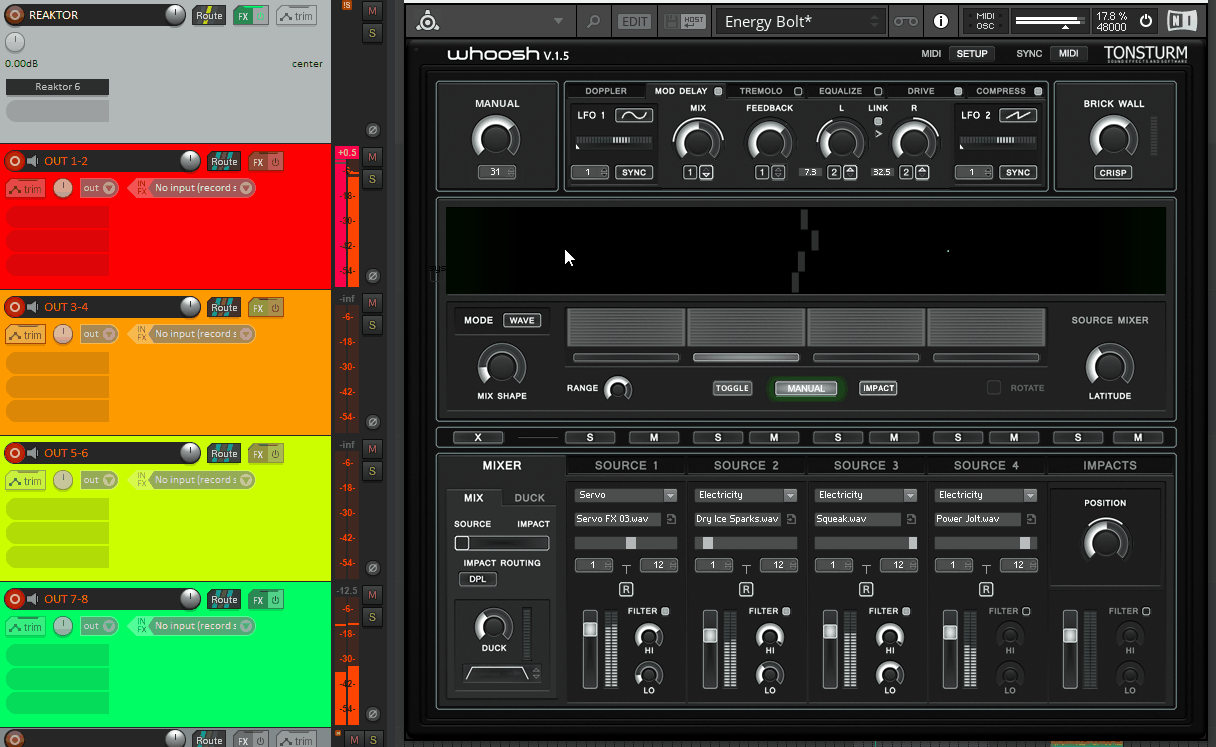Image resolution: width=1216 pixels, height=747 pixels.
Task: Open the SOURCE 2 tab
Action: pos(746,465)
